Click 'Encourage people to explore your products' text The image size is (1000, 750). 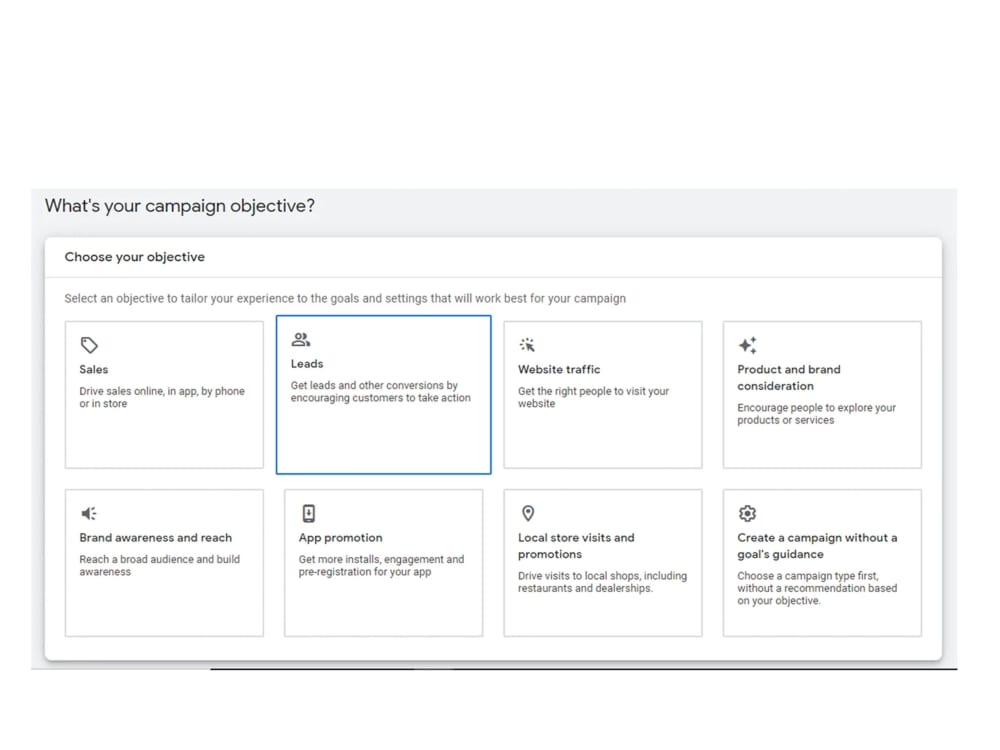(816, 414)
